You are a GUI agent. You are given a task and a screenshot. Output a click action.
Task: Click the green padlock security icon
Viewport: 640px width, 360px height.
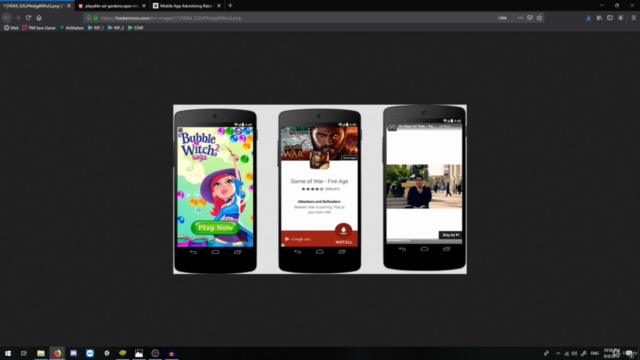click(96, 18)
